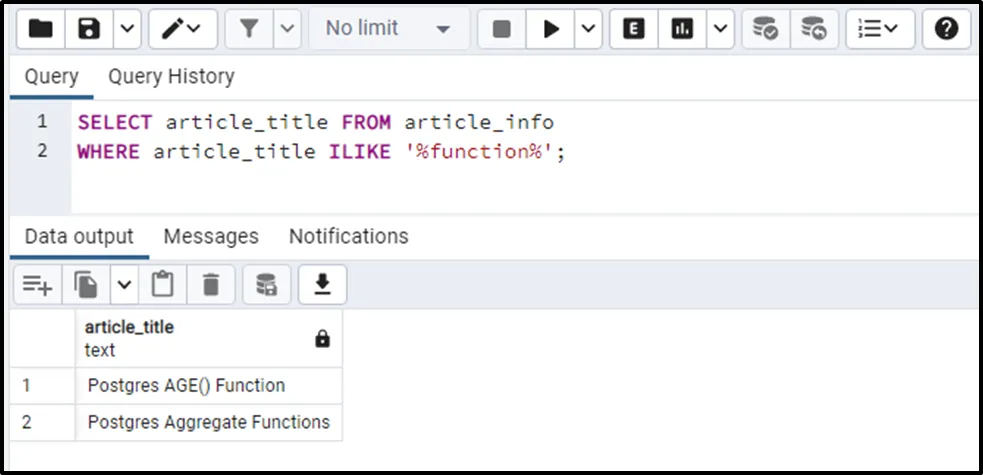Open the Notifications tab

coord(348,236)
